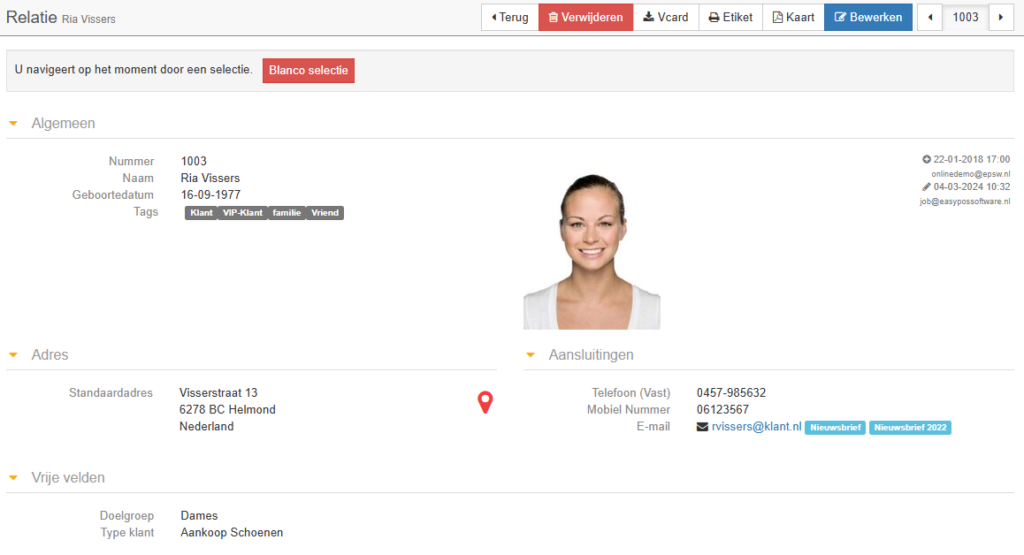Click the relation number field 1003

coord(965,18)
